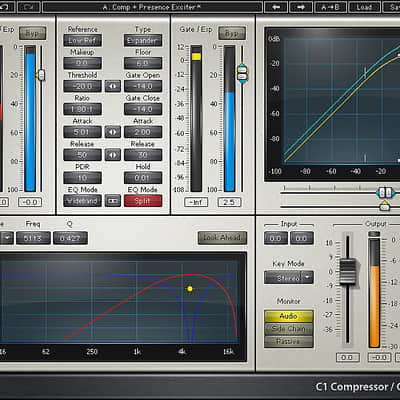Open the preset name menu 'Comp + Presence Exciter'
The height and width of the screenshot is (400, 400).
(x=152, y=7)
